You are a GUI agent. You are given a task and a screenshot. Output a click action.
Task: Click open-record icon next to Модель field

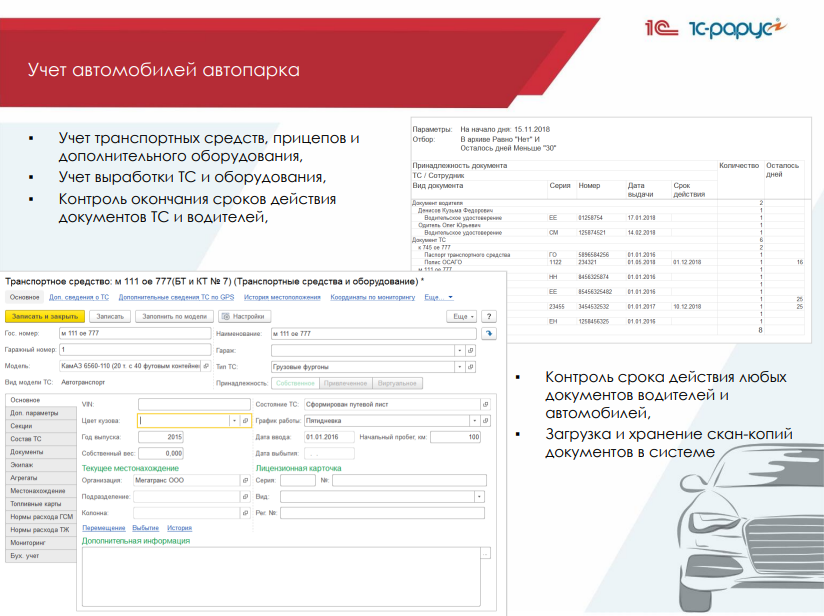[206, 367]
